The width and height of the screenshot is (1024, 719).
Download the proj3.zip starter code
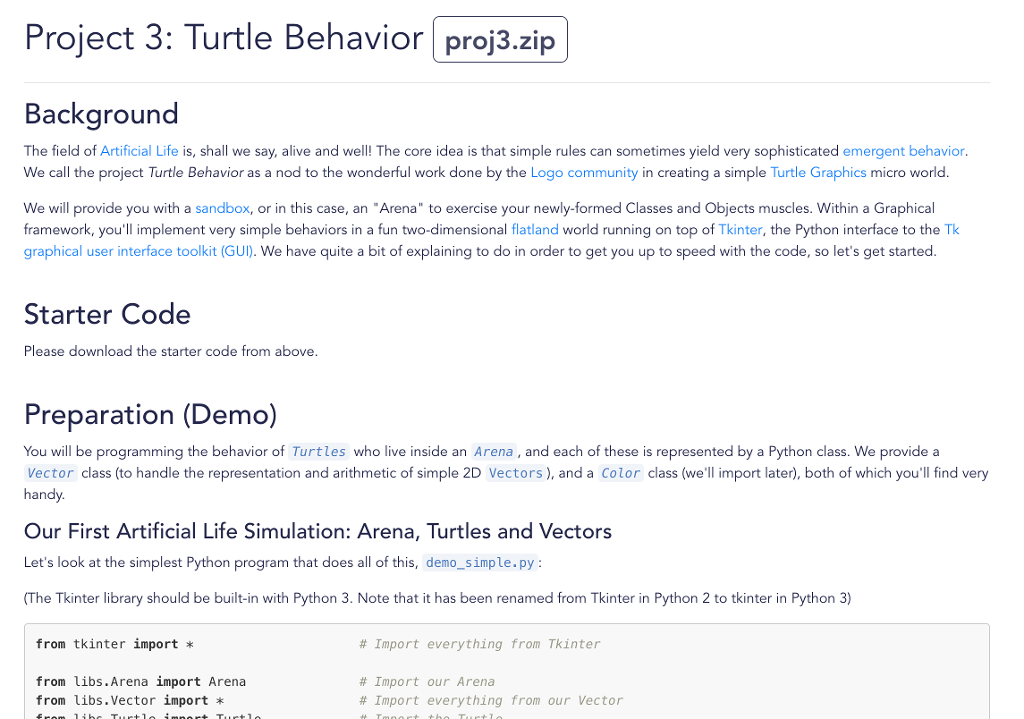tap(499, 38)
